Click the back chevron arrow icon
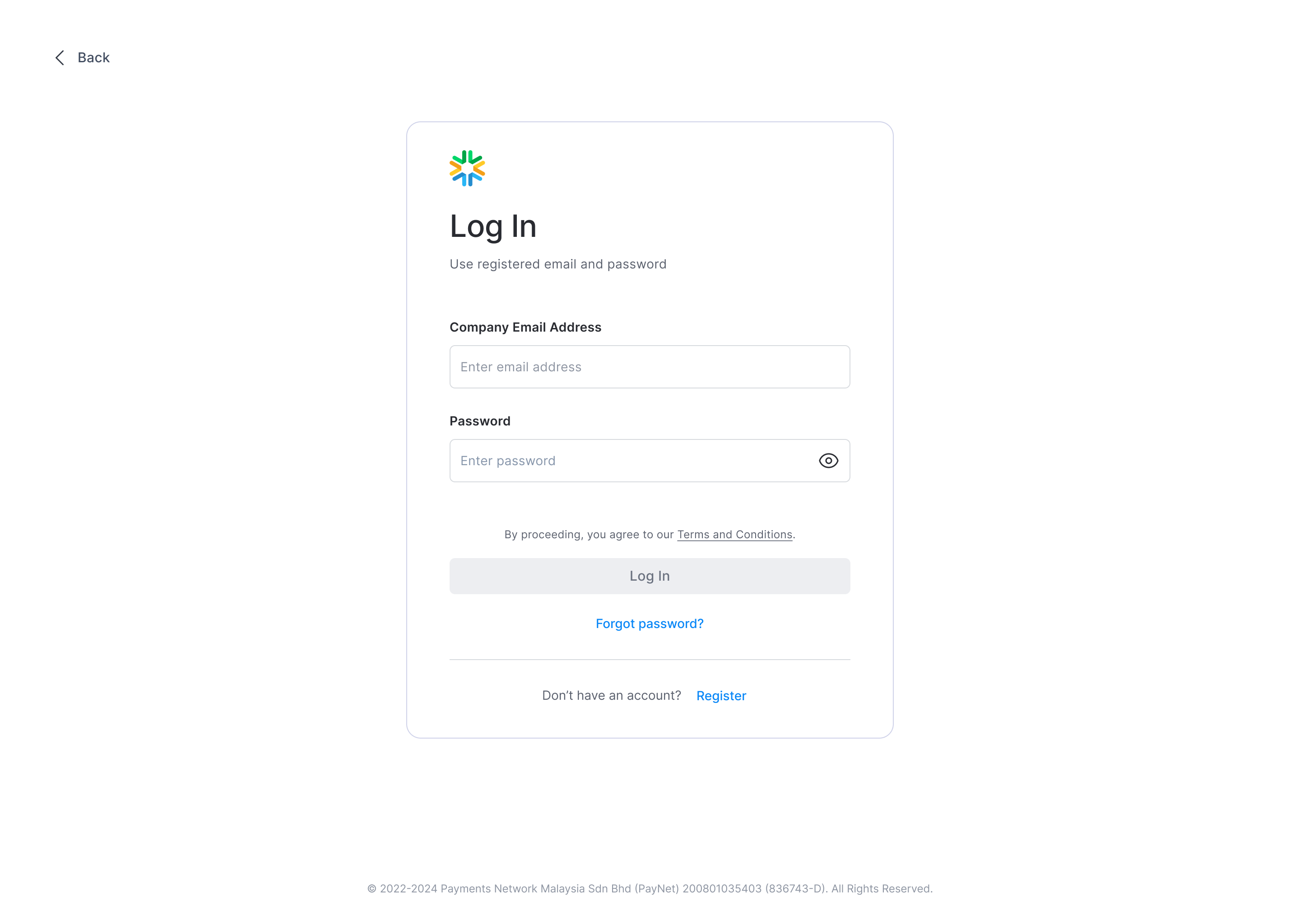The image size is (1300, 924). coord(60,57)
